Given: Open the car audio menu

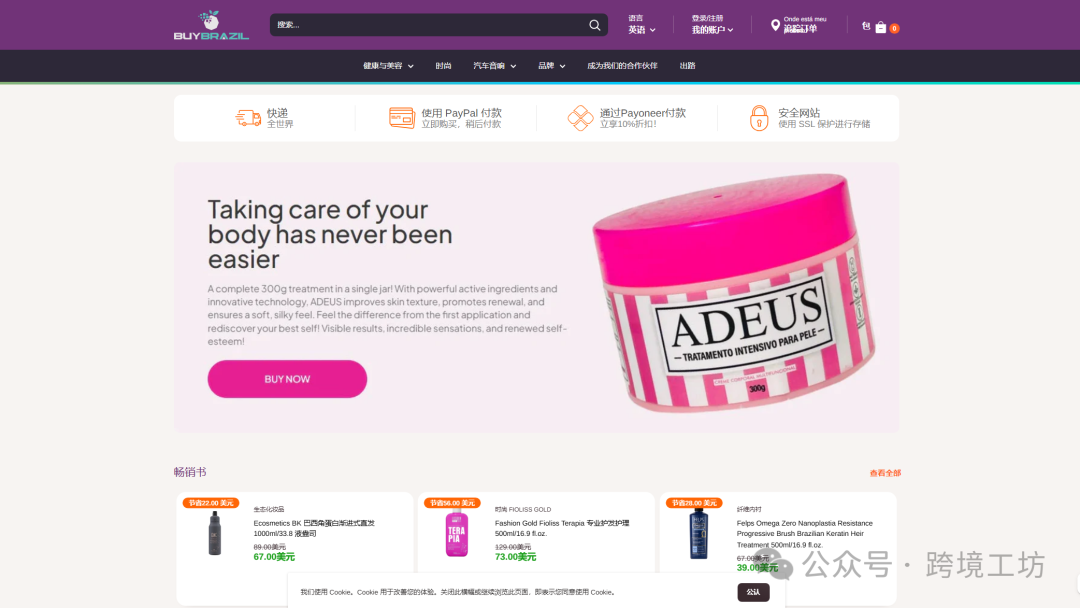Looking at the screenshot, I should (x=495, y=66).
